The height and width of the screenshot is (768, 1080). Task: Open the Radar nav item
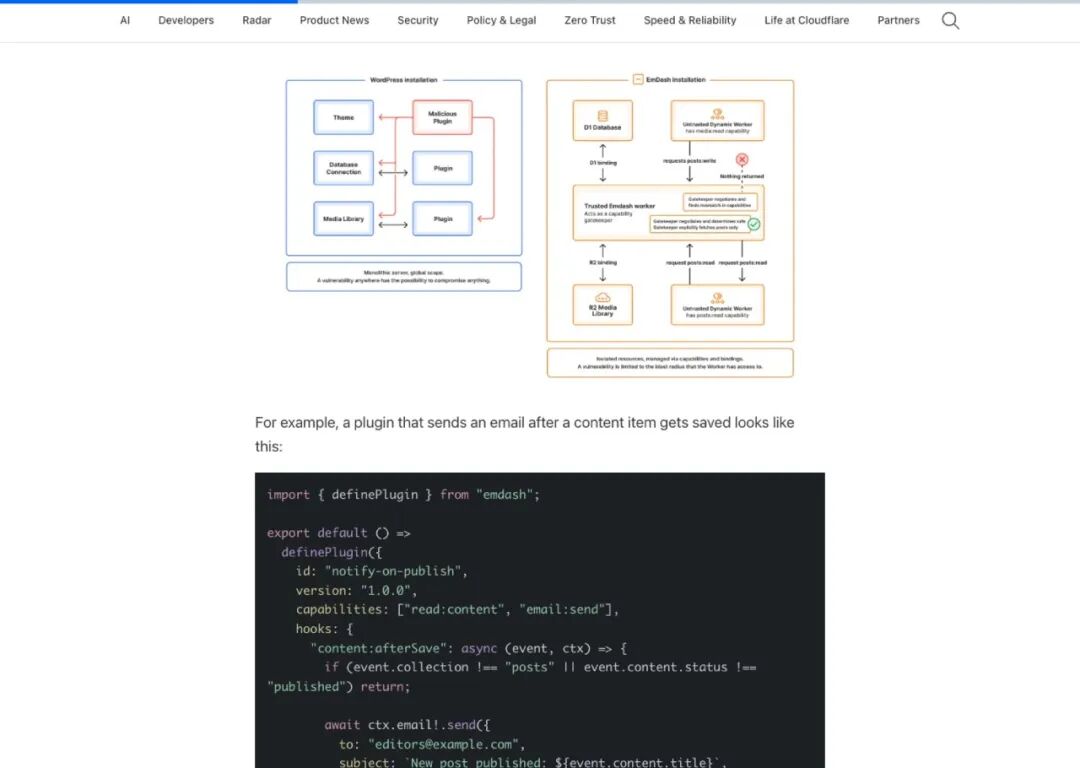pyautogui.click(x=257, y=21)
